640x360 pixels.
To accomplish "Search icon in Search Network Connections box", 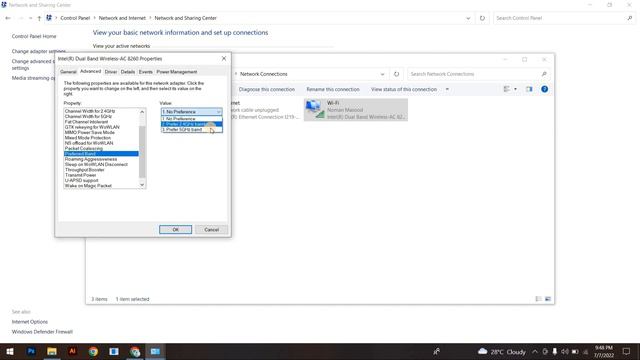I will [544, 74].
